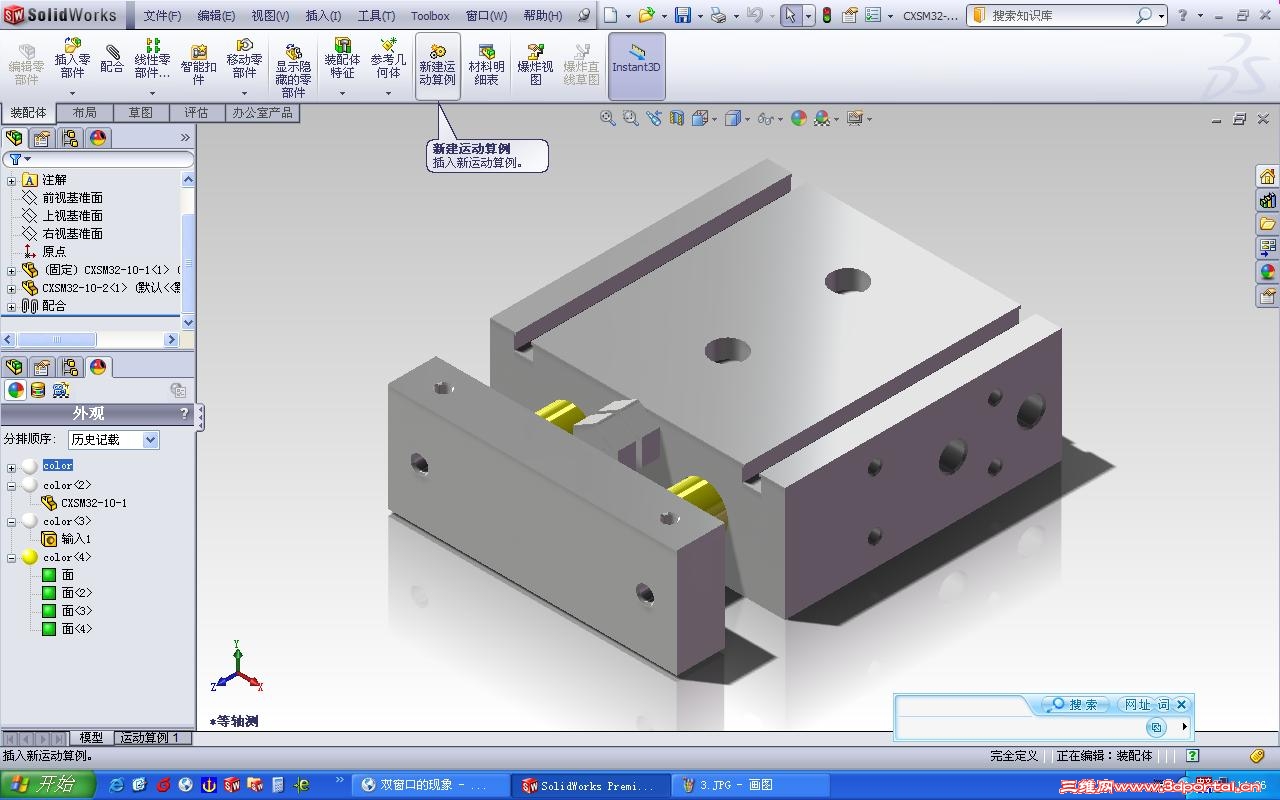Open the 参考几何体 dropdown arrow
The image size is (1280, 800).
click(389, 93)
